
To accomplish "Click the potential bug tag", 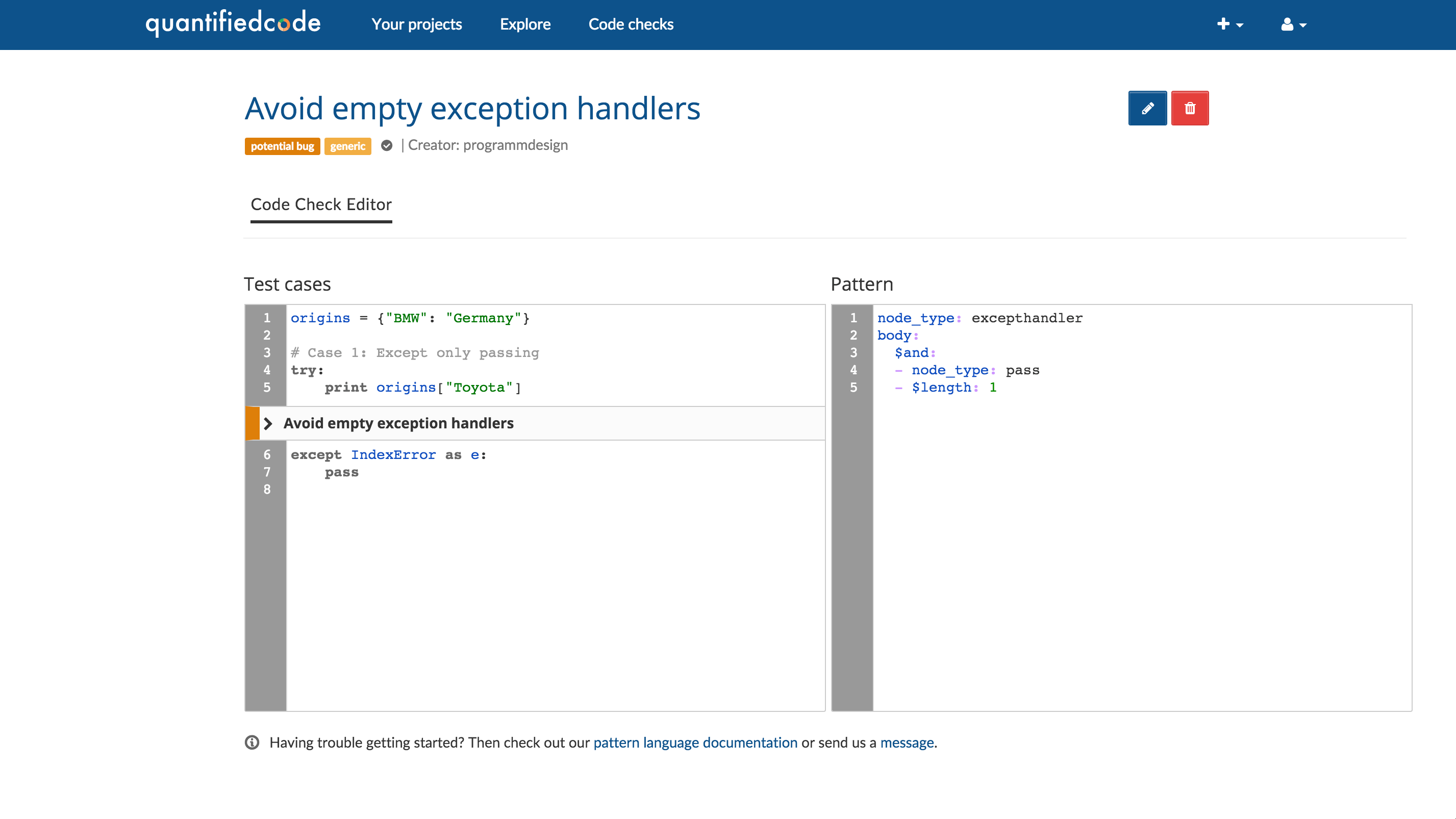I will [282, 146].
